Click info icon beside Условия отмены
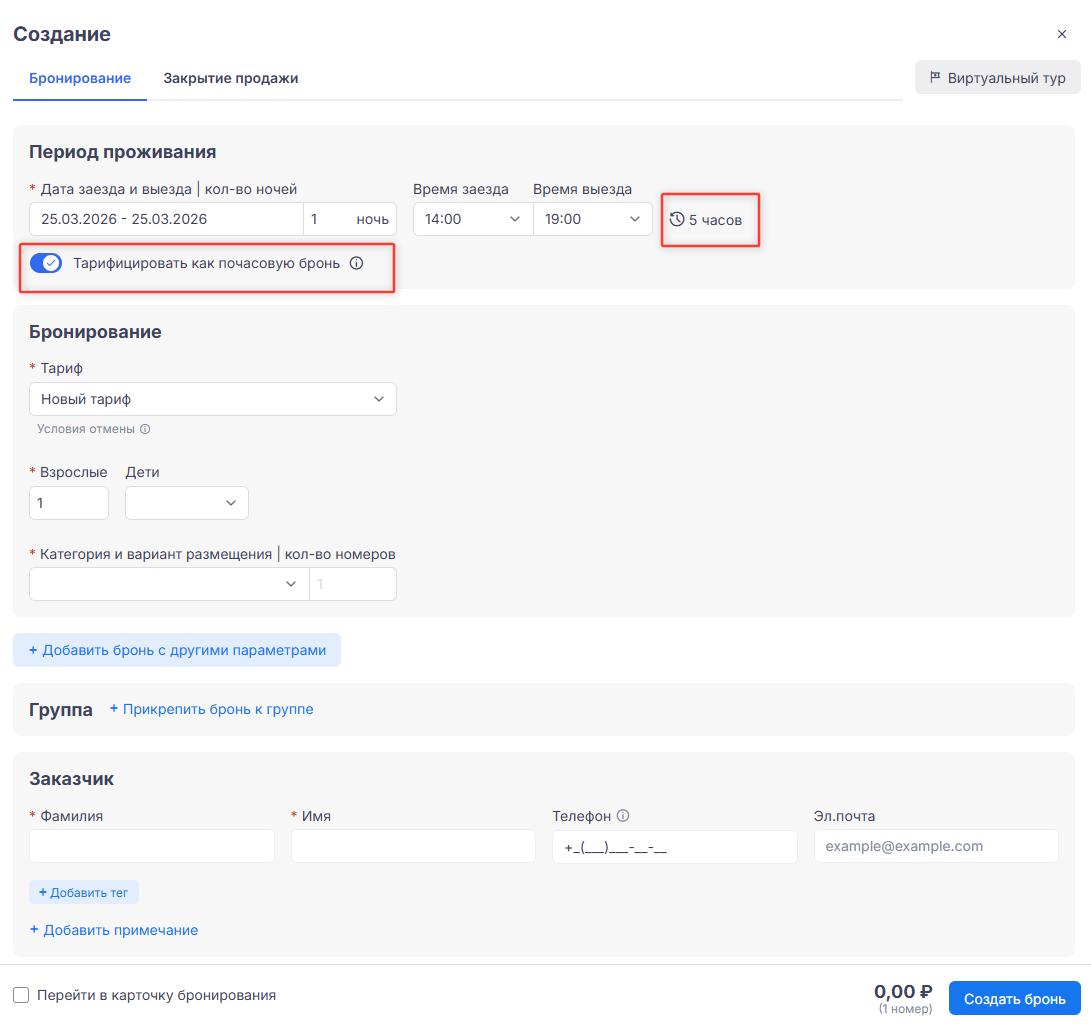Viewport: 1091px width, 1027px height. tap(145, 429)
